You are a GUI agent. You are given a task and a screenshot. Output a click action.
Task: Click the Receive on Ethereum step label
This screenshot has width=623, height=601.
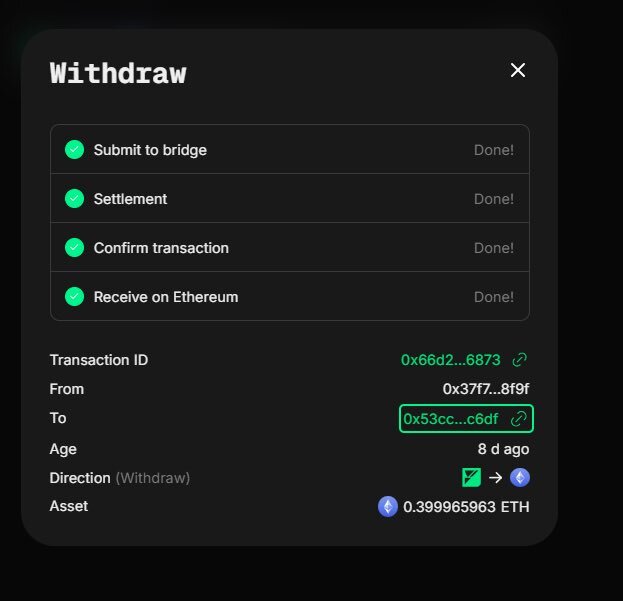coord(166,297)
